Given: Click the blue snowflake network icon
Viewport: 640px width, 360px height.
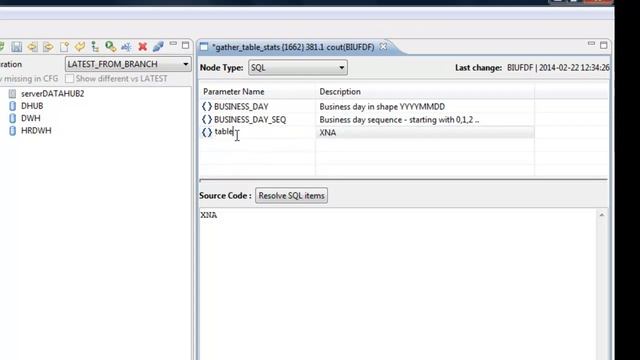Looking at the screenshot, I should pyautogui.click(x=126, y=47).
